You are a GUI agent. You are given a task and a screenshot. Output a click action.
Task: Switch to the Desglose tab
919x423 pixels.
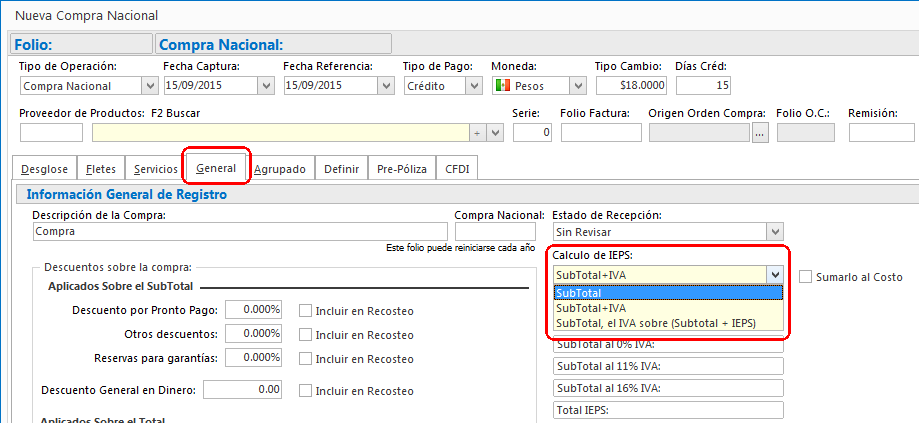click(45, 169)
